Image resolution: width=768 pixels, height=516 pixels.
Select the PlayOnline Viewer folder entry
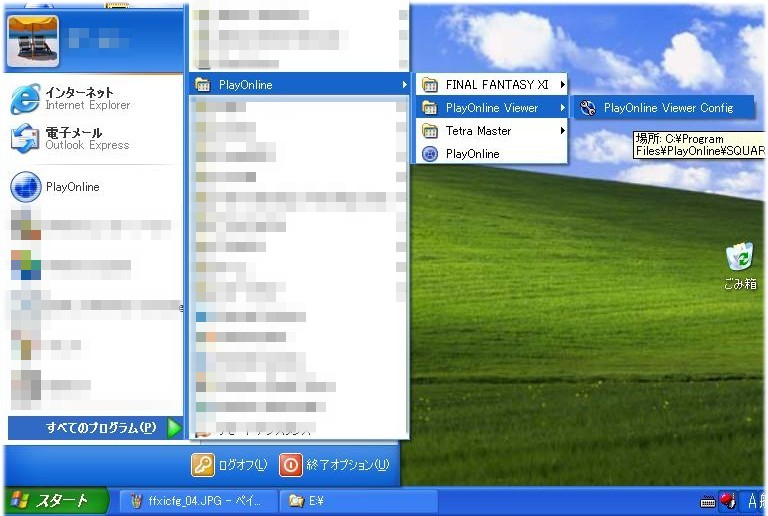492,108
